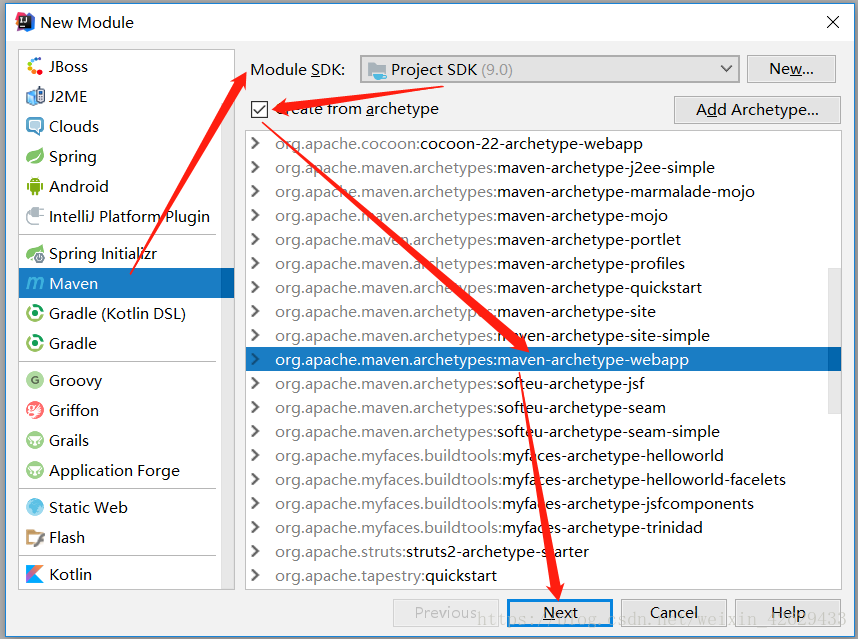Select JBoss module type

click(120, 66)
